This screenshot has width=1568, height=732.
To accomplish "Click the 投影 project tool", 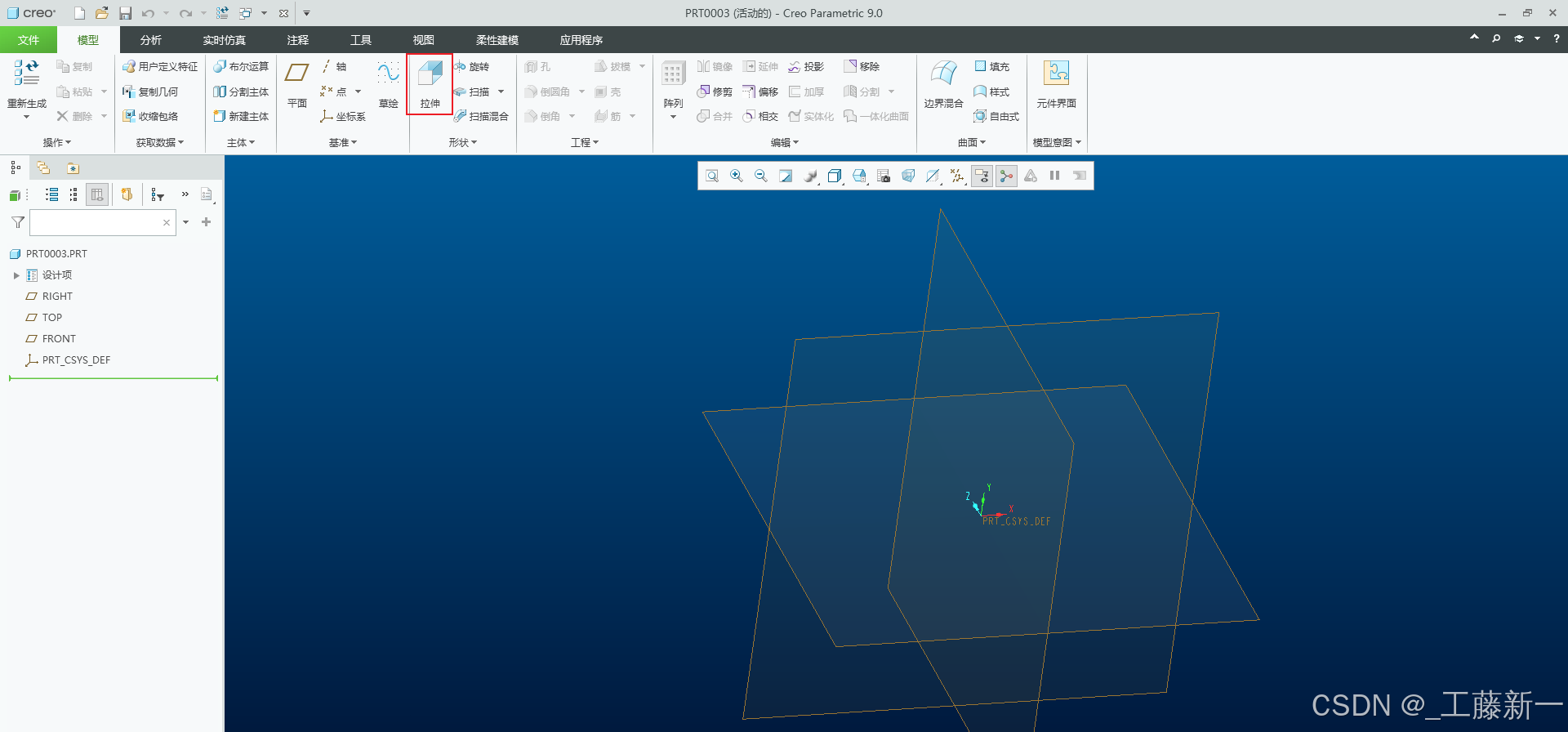I will pyautogui.click(x=806, y=66).
